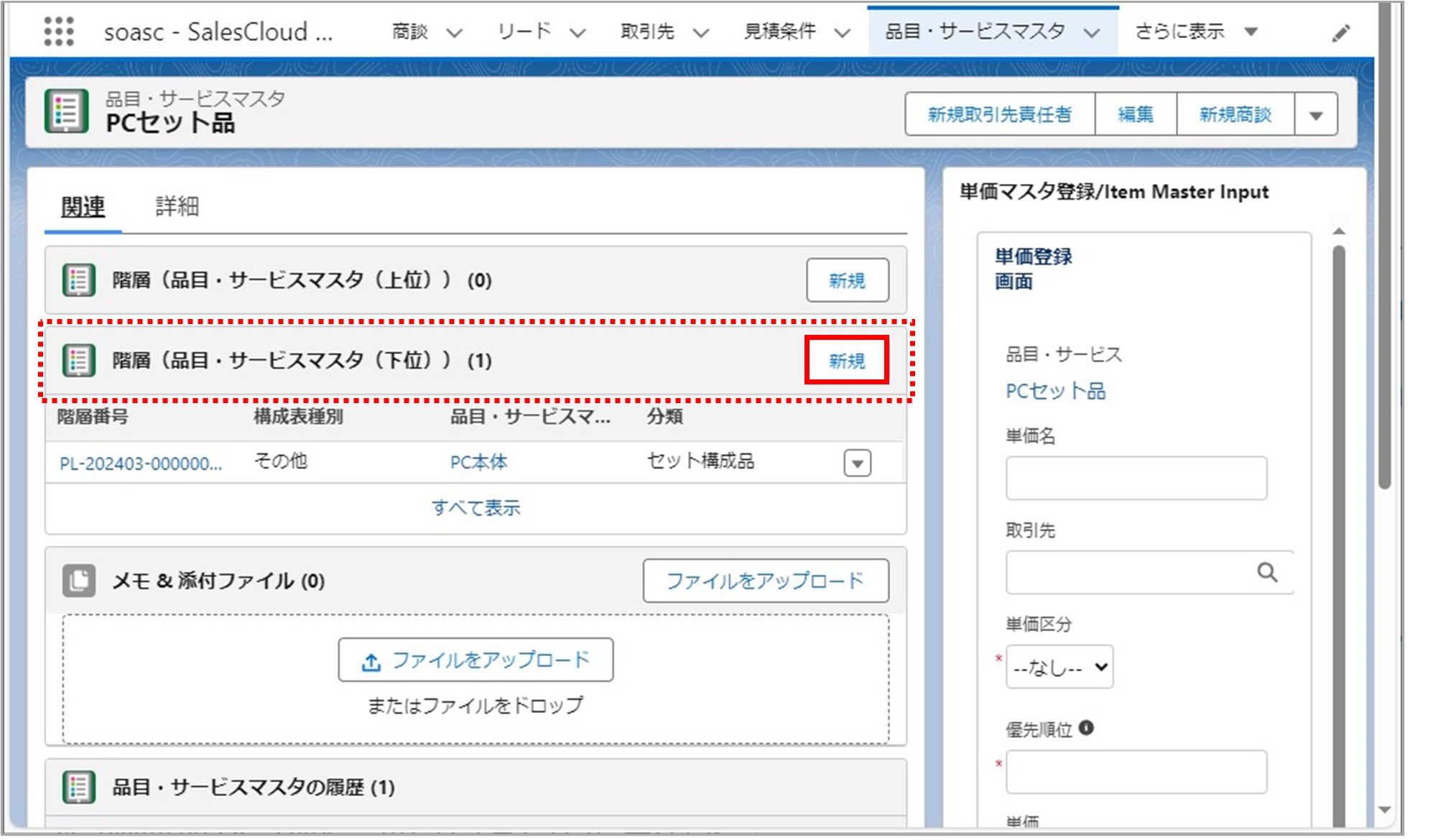Click the 編集 button
Image resolution: width=1456 pixels, height=840 pixels.
1136,115
